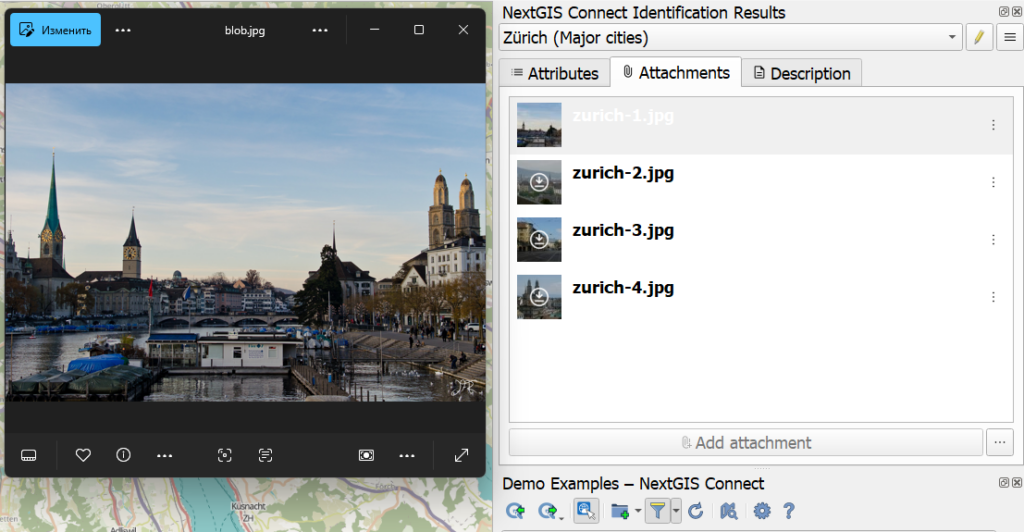The image size is (1024, 532).
Task: Click the create new folder icon
Action: pos(620,510)
